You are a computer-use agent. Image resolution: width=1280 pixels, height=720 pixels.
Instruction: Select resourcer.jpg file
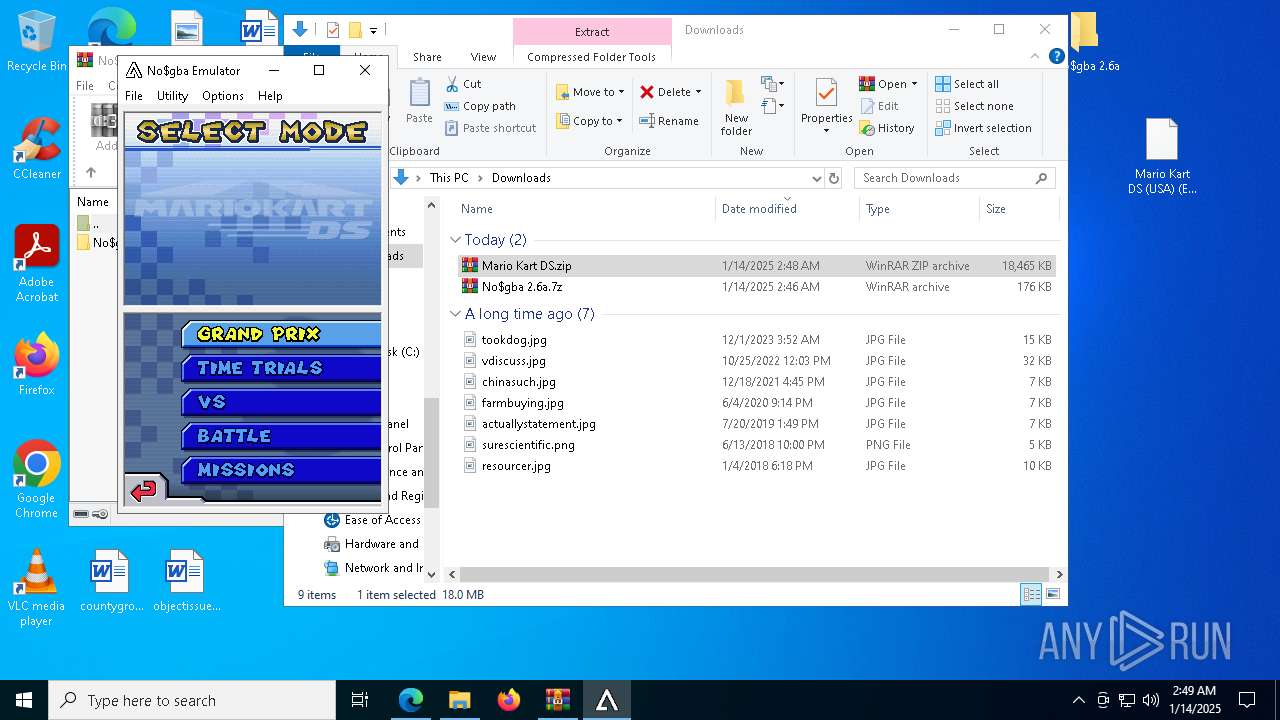pos(756,466)
